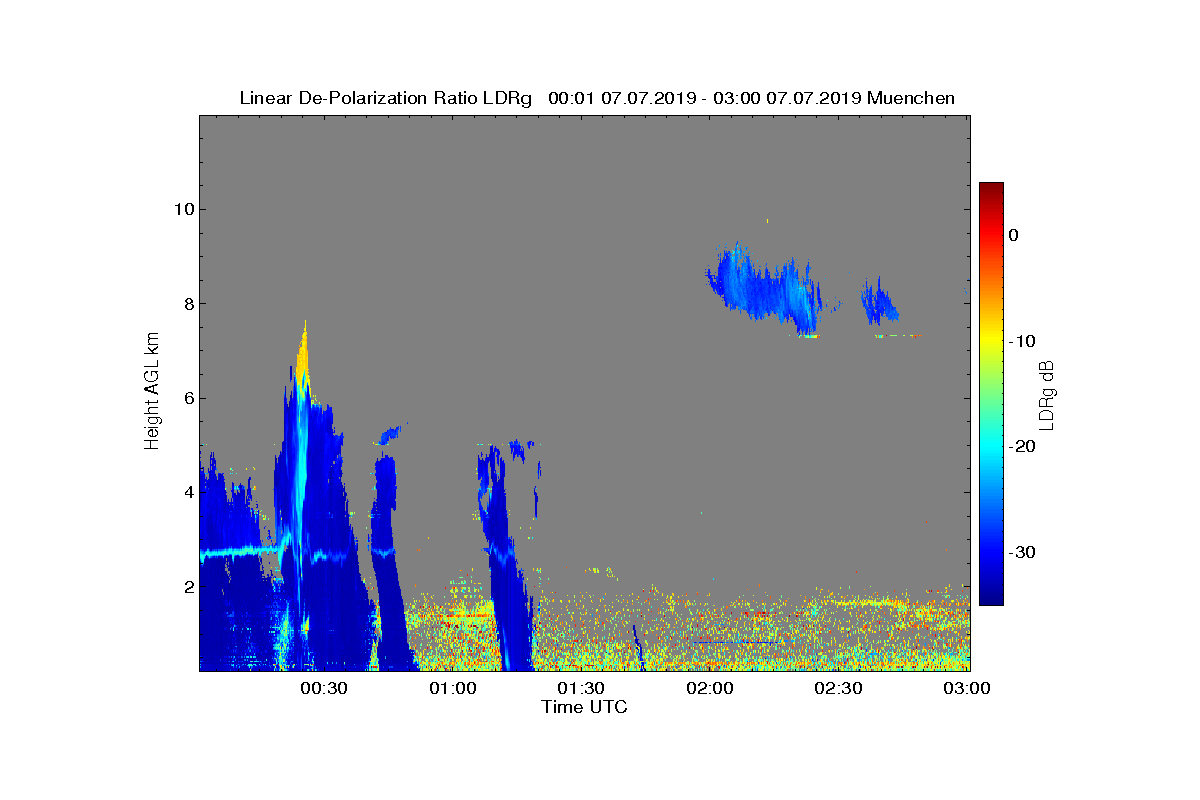Click the large blue cirrus cloud near 8 km
Viewport: 1200px width, 800px height.
pyautogui.click(x=766, y=289)
